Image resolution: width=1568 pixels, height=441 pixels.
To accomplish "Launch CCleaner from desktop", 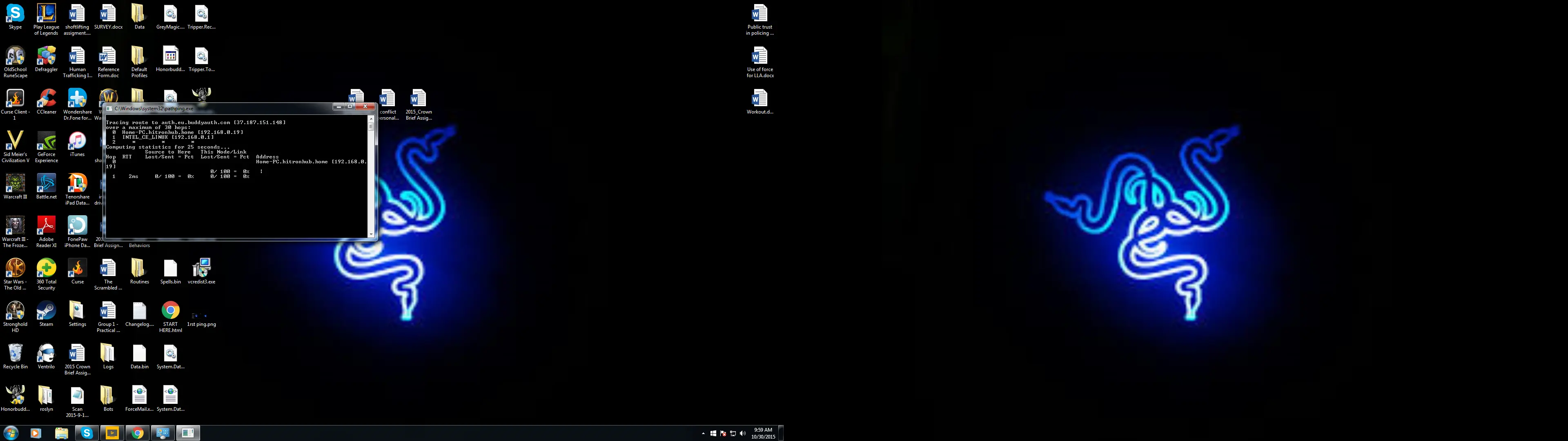I will point(46,102).
